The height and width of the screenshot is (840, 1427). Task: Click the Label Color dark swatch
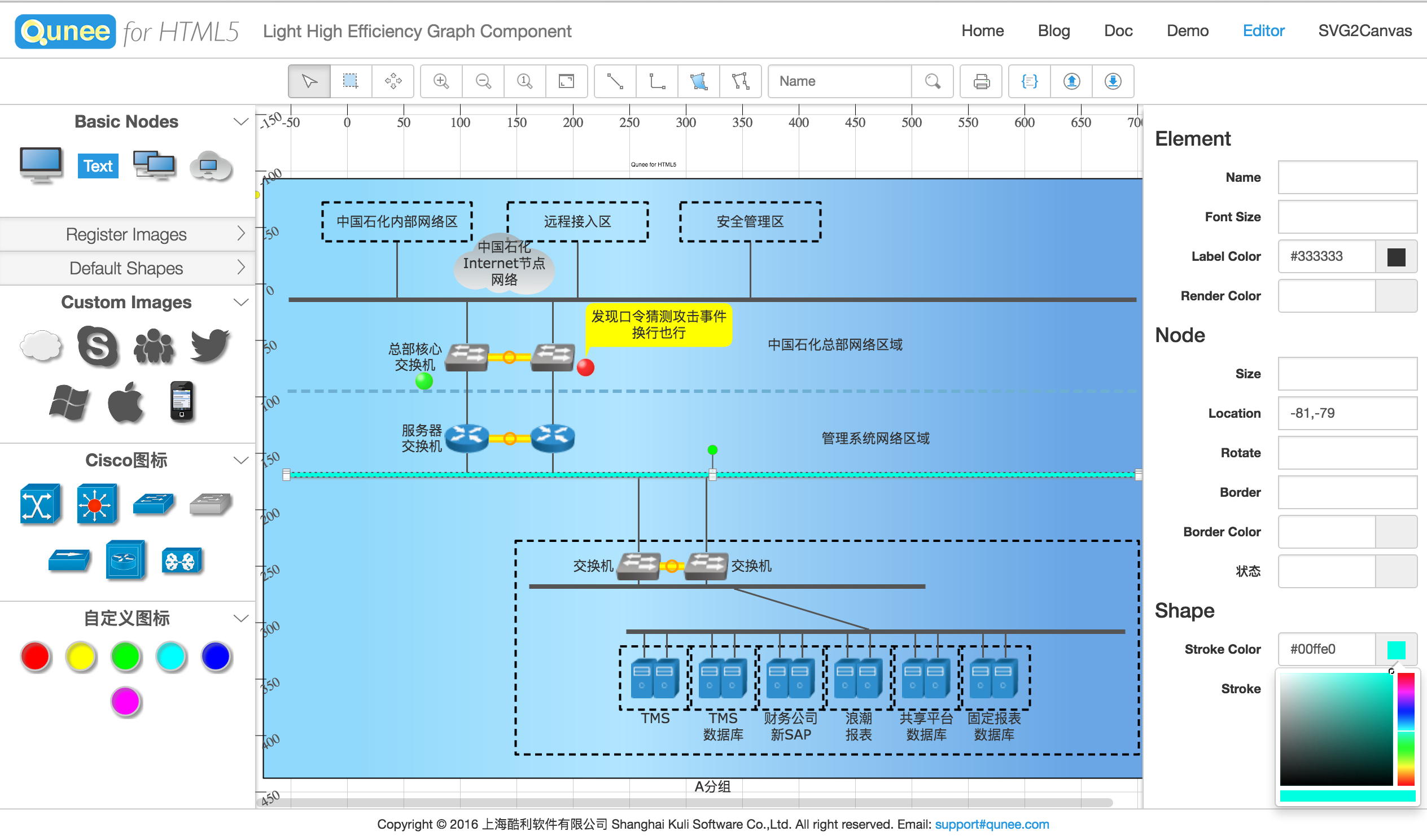pyautogui.click(x=1396, y=257)
